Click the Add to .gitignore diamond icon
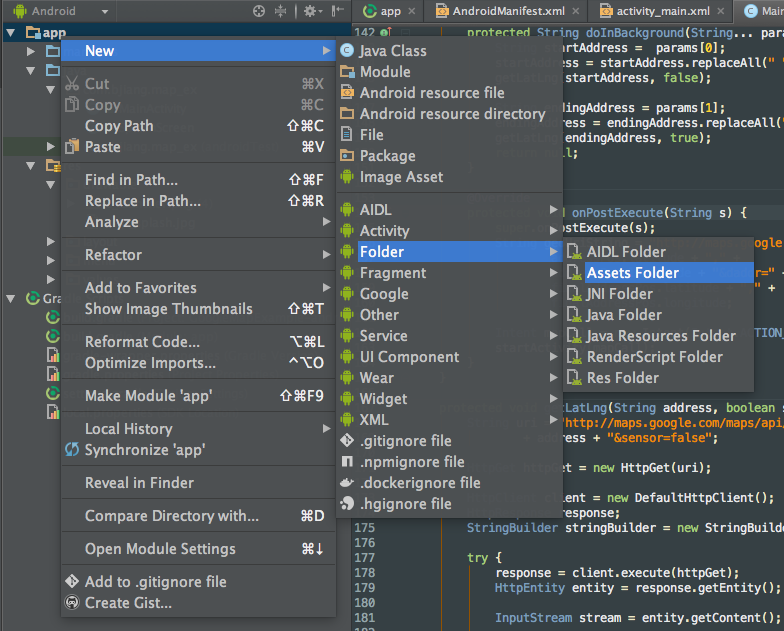This screenshot has width=784, height=631. pos(72,581)
